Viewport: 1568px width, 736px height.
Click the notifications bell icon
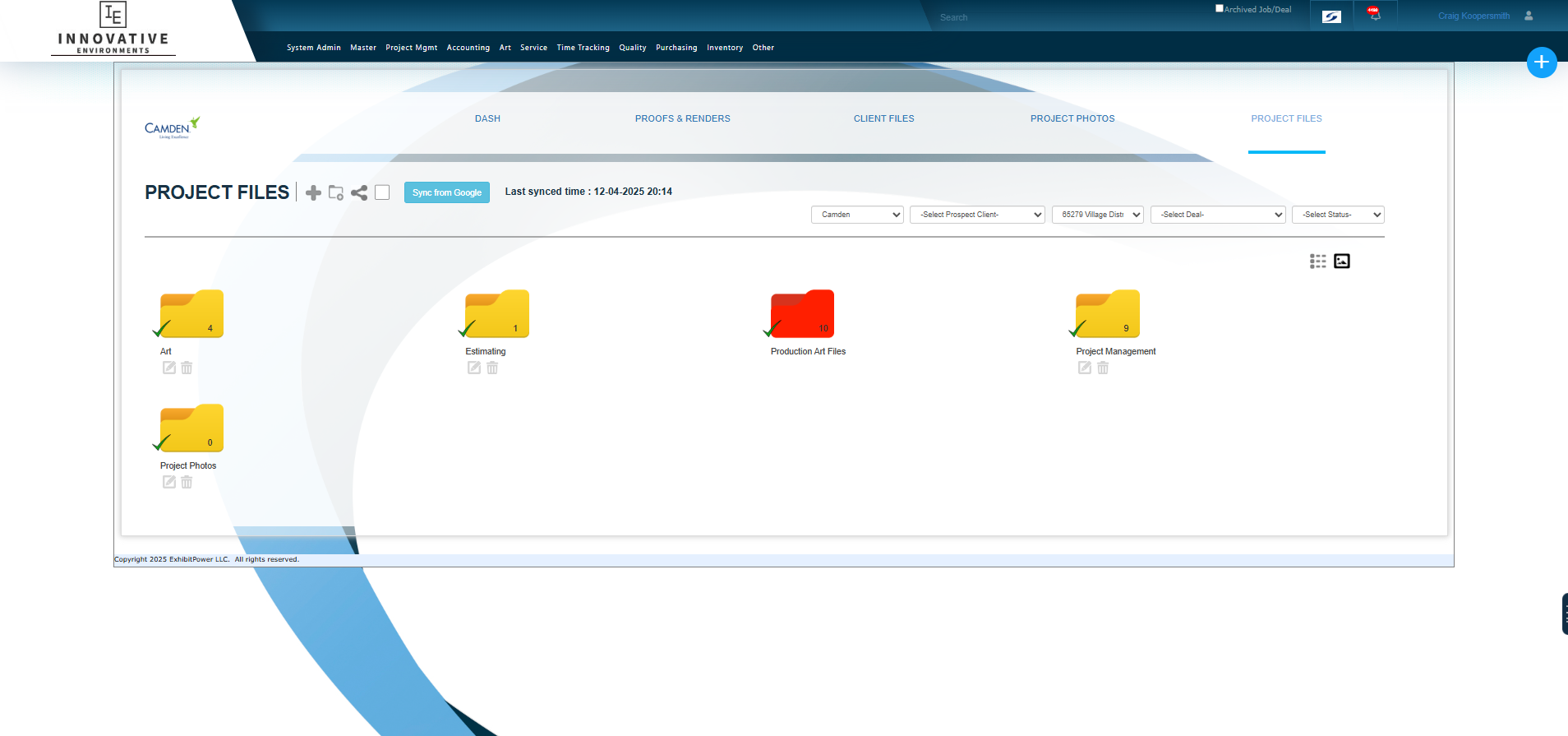1375,14
